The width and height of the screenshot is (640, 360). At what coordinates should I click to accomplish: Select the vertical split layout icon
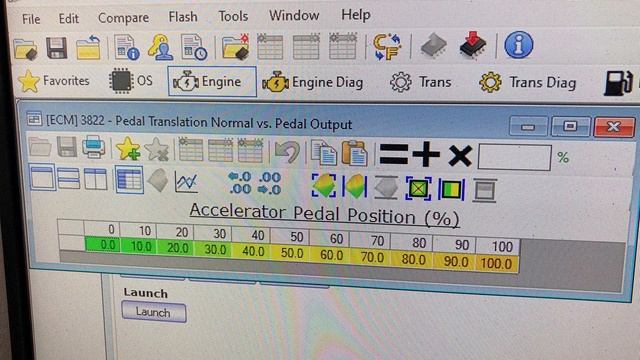pyautogui.click(x=95, y=179)
